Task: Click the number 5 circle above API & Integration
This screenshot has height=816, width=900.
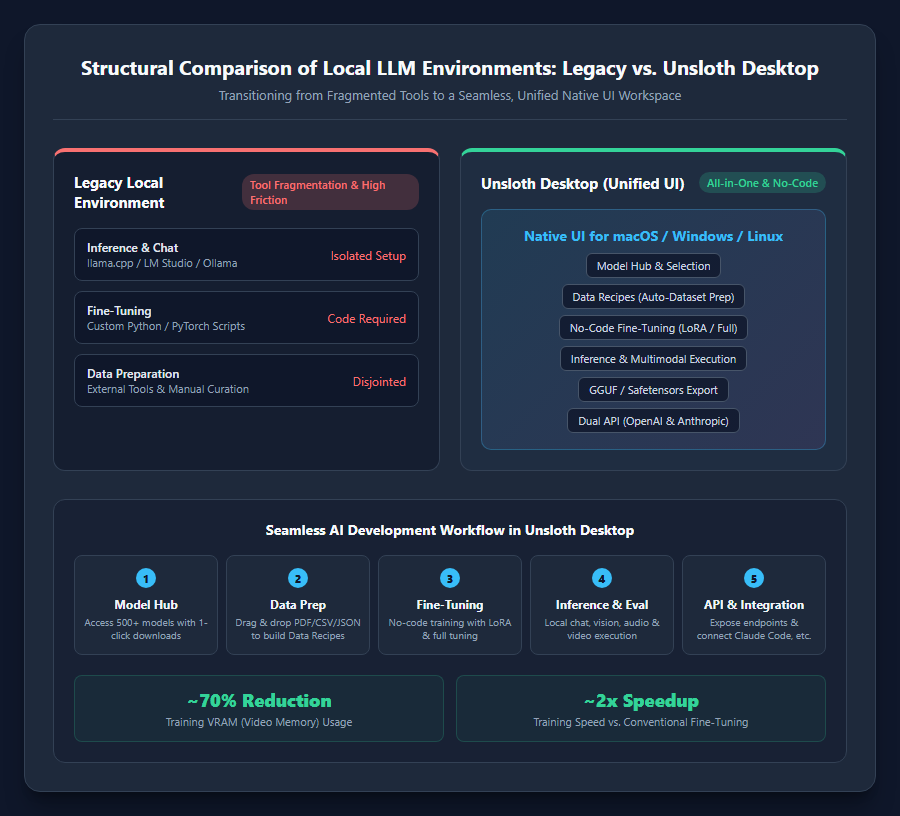Action: click(754, 578)
